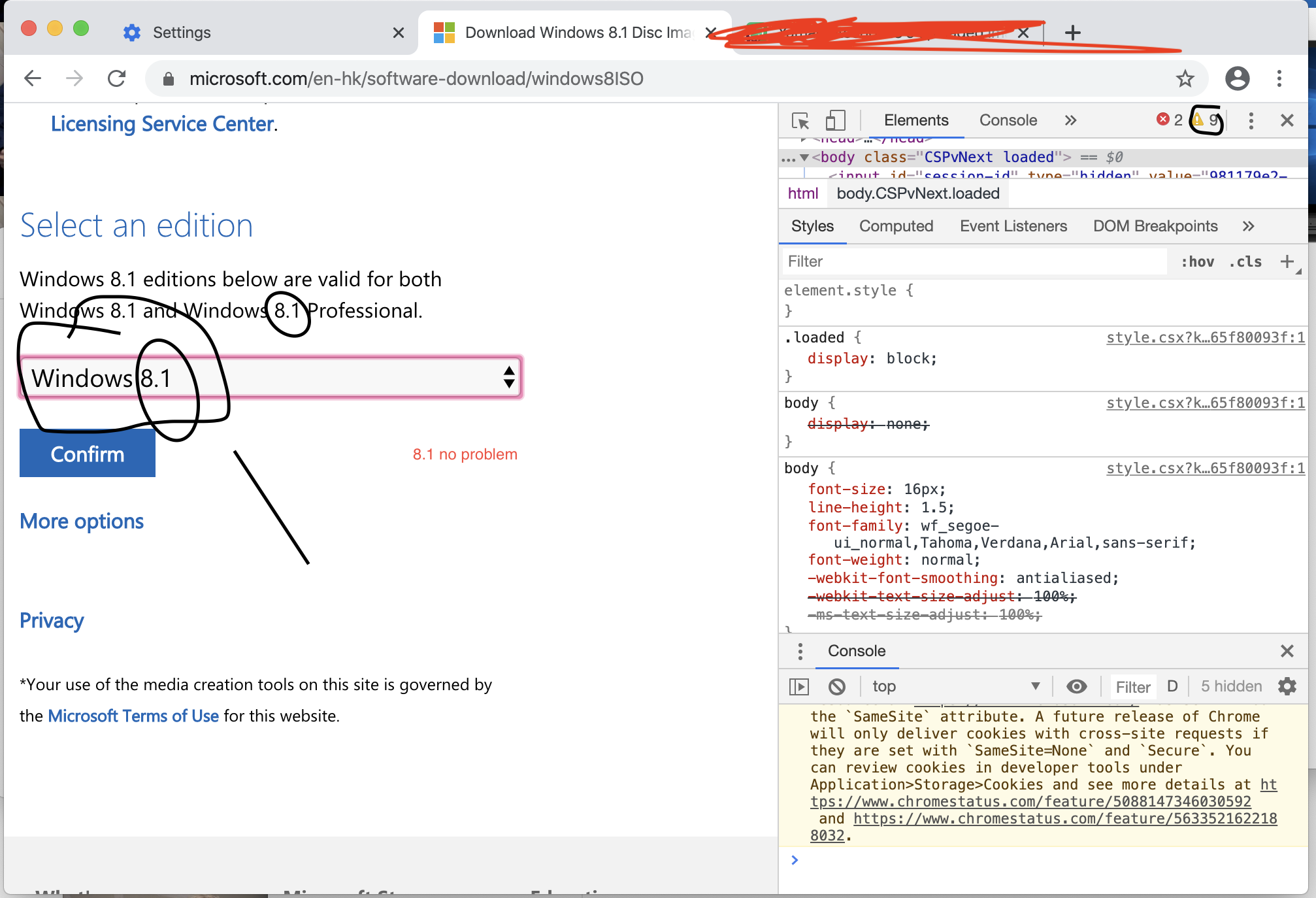Open Chrome's three-dot main menu
This screenshot has width=1316, height=898.
[x=1279, y=78]
